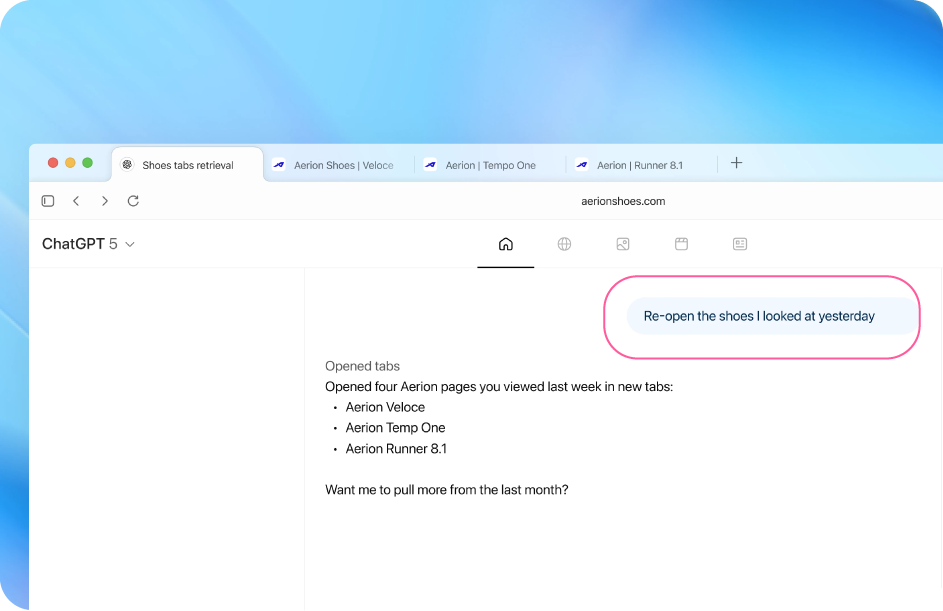The image size is (943, 611).
Task: Switch to Shoes tabs retrieval tab
Action: [x=188, y=165]
